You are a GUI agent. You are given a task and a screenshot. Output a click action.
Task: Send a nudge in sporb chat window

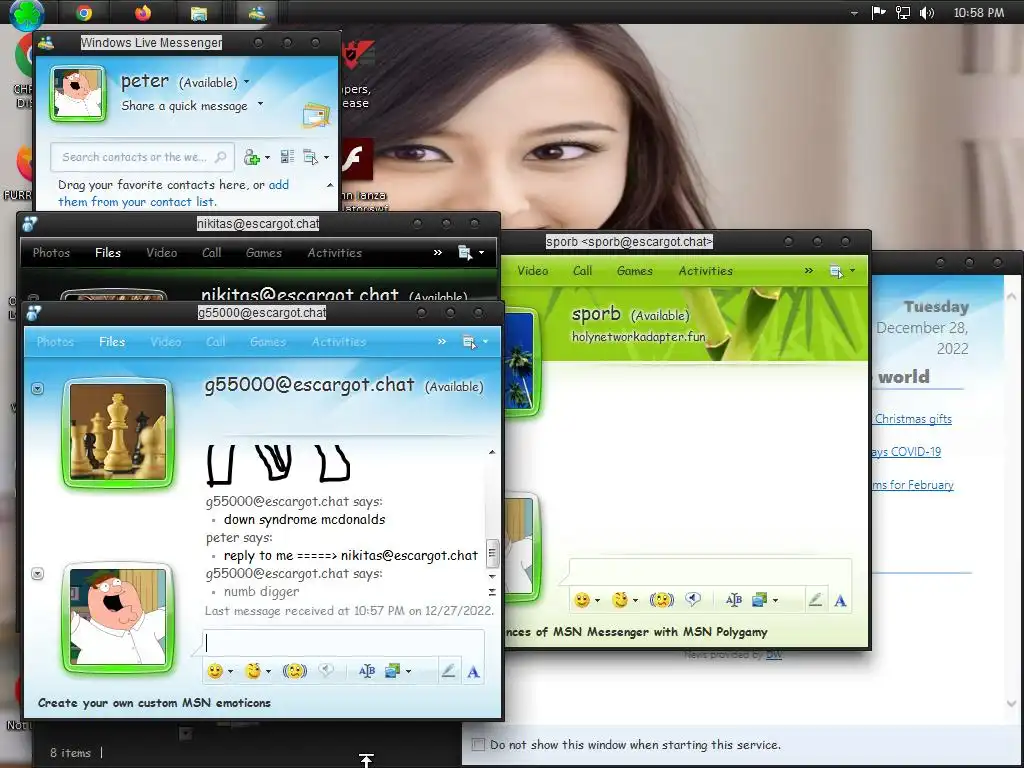coord(662,600)
